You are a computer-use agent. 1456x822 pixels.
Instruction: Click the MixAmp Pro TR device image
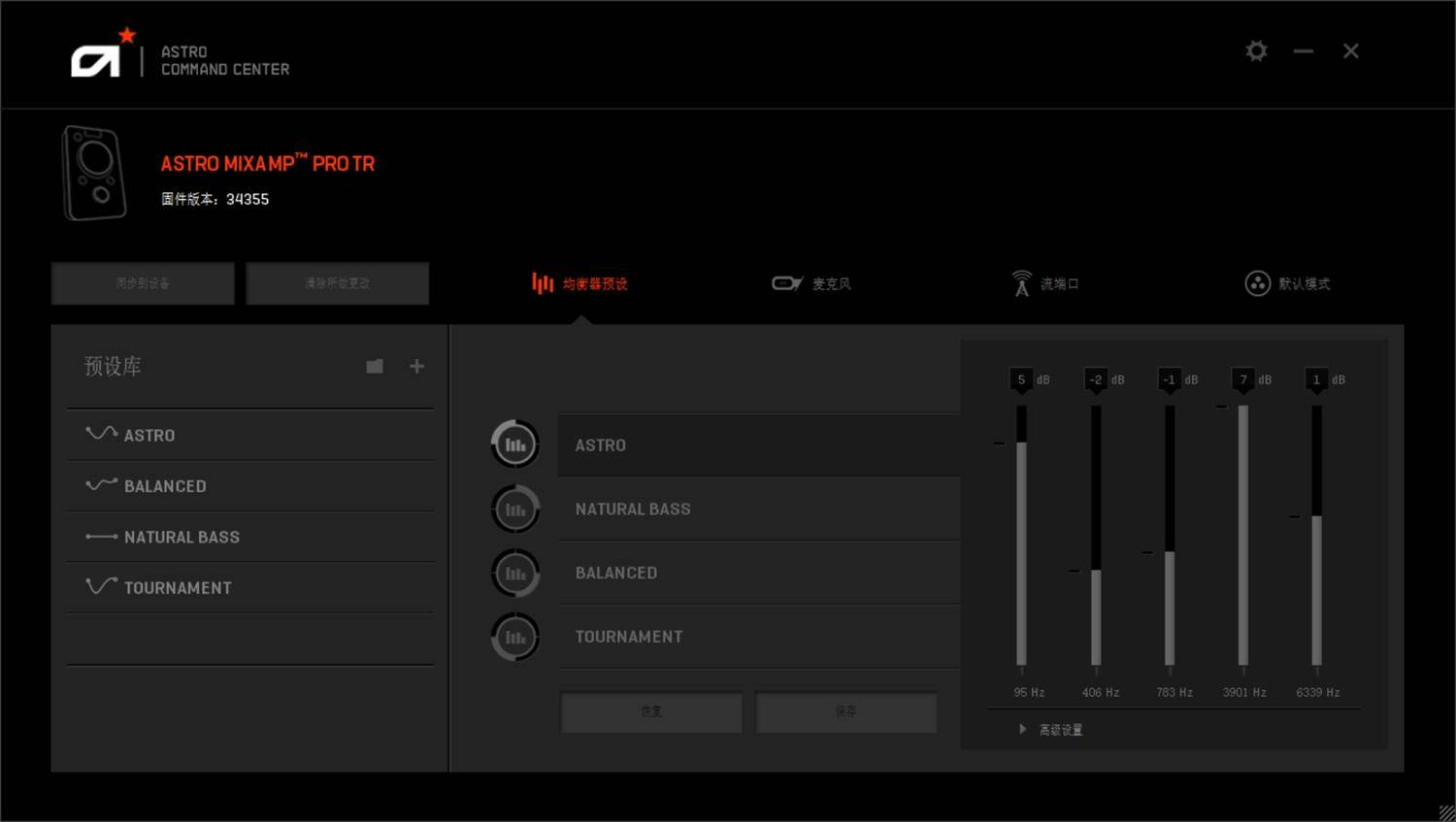click(x=94, y=173)
